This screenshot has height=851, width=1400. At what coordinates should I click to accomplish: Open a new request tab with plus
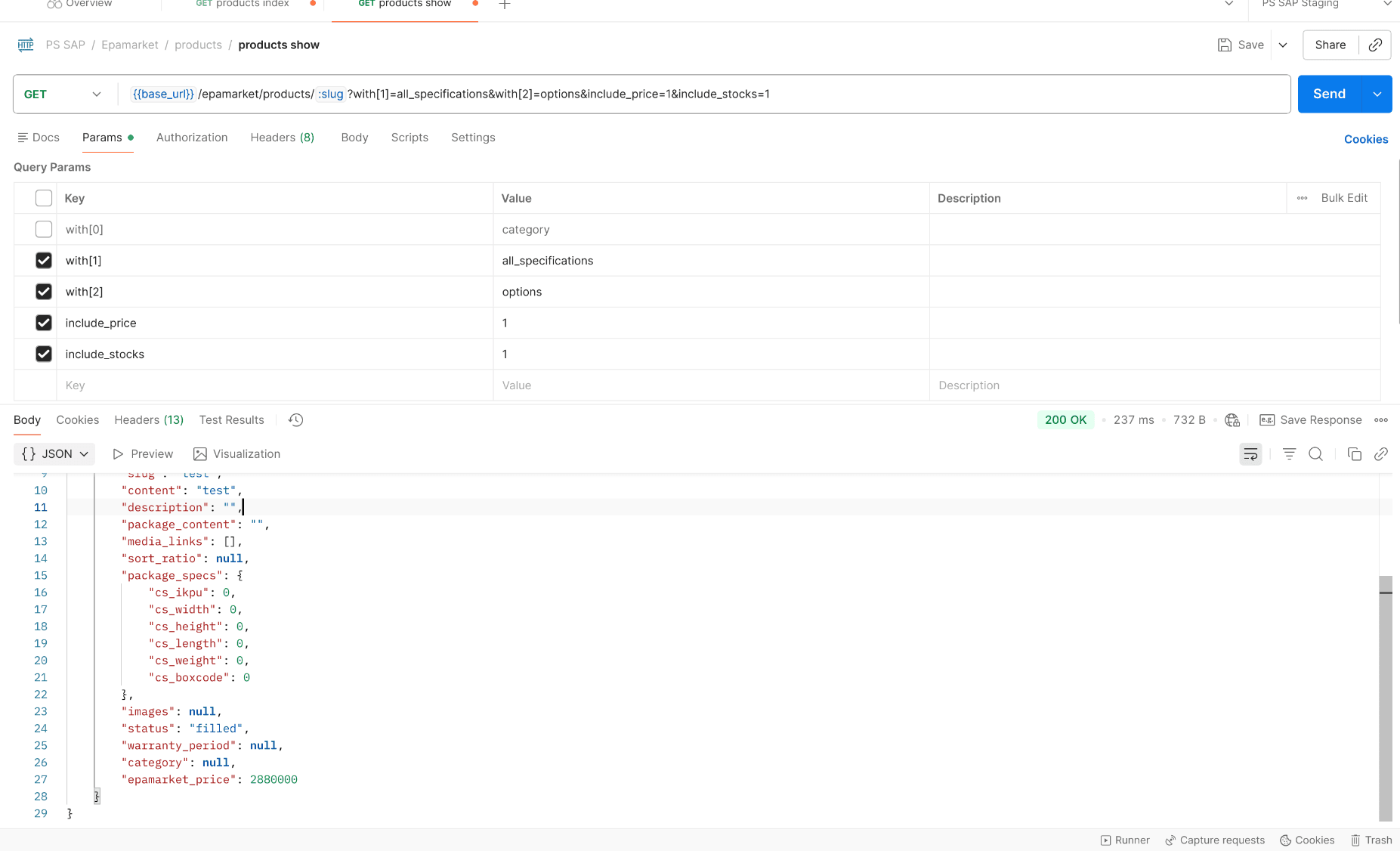point(505,5)
